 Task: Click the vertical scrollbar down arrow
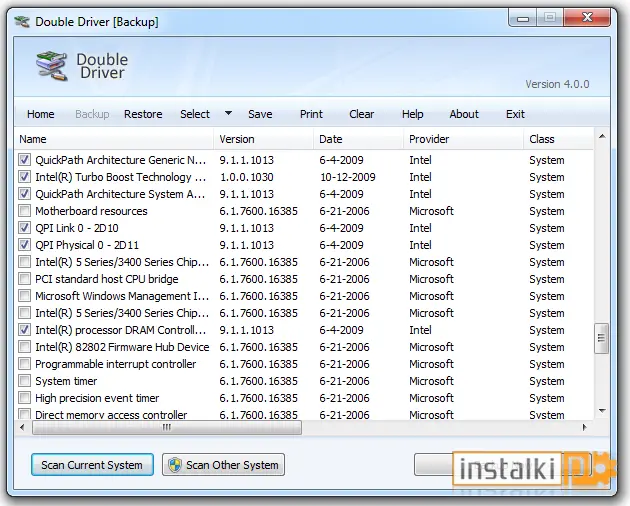tap(602, 411)
